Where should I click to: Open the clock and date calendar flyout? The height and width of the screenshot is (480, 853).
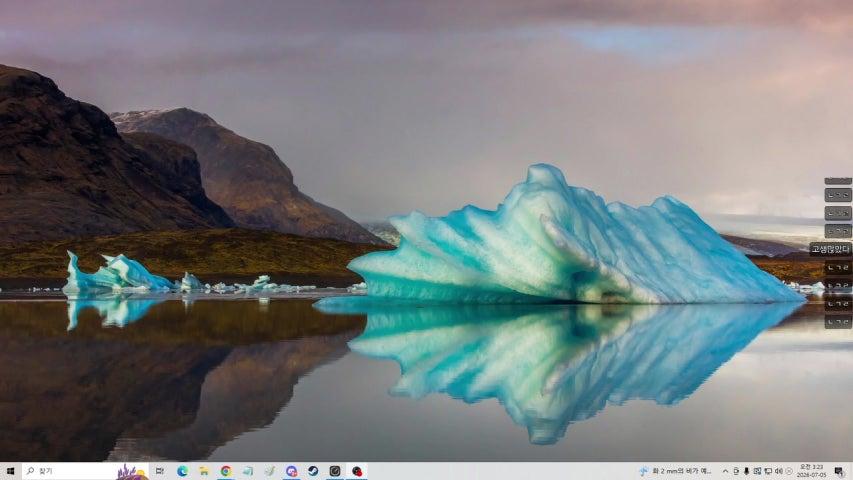click(812, 471)
